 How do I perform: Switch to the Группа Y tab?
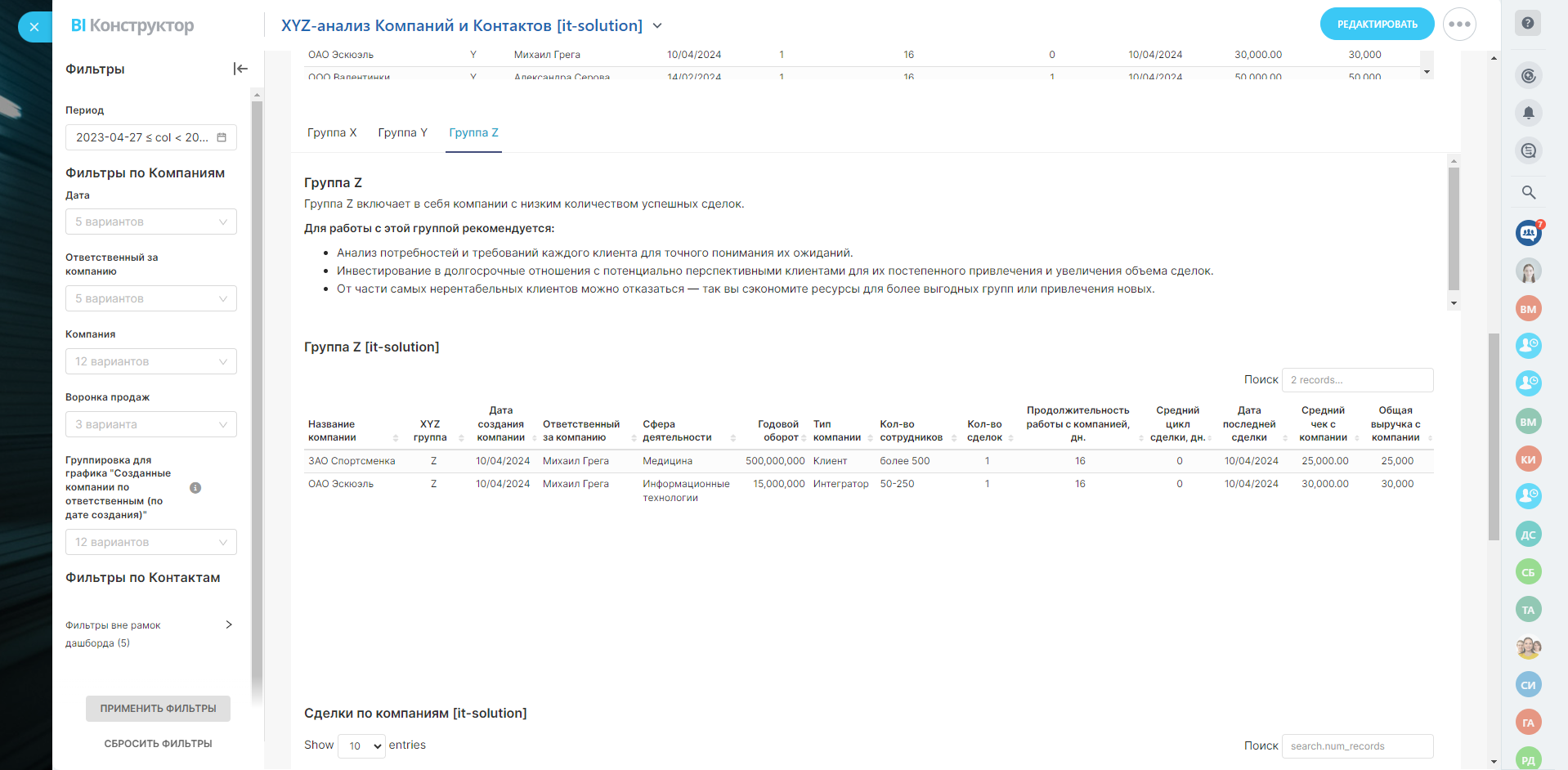[402, 132]
